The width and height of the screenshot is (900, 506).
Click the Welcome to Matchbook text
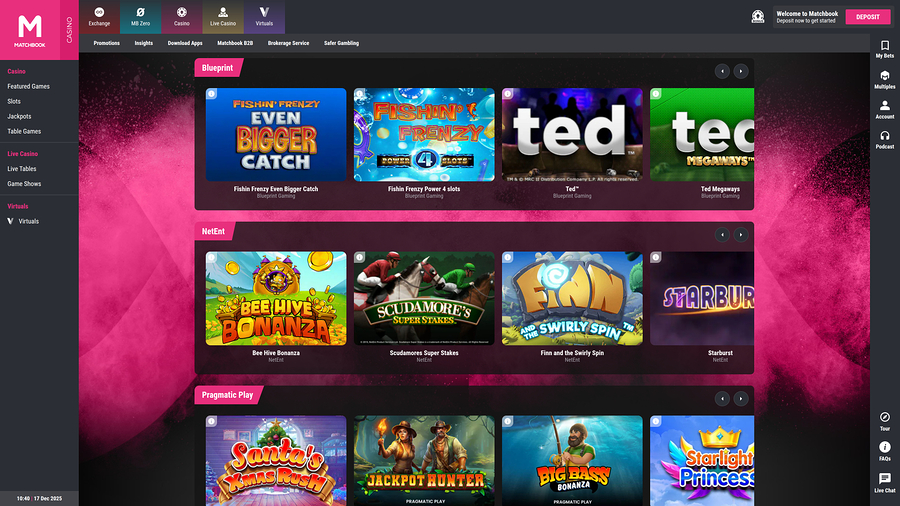click(x=807, y=13)
